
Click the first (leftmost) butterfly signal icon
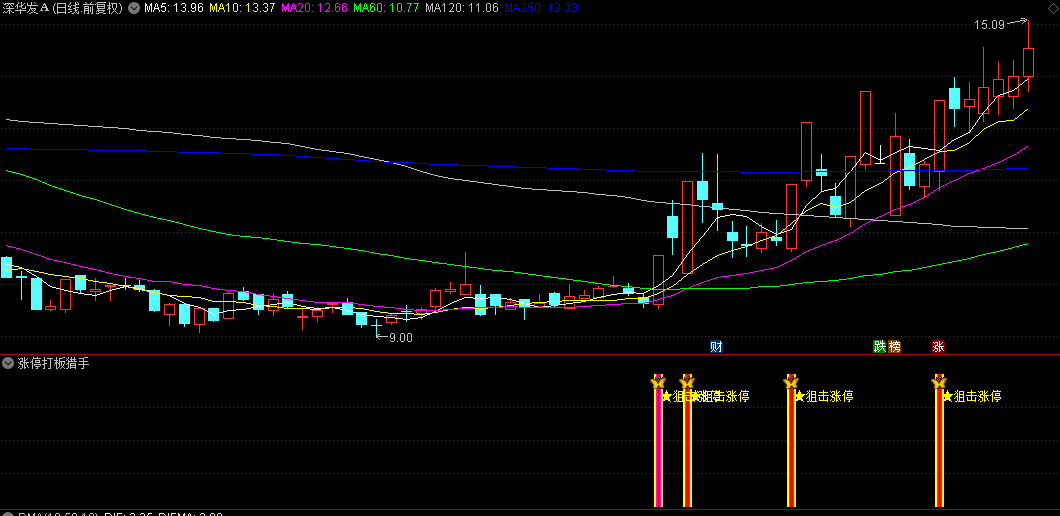click(658, 383)
